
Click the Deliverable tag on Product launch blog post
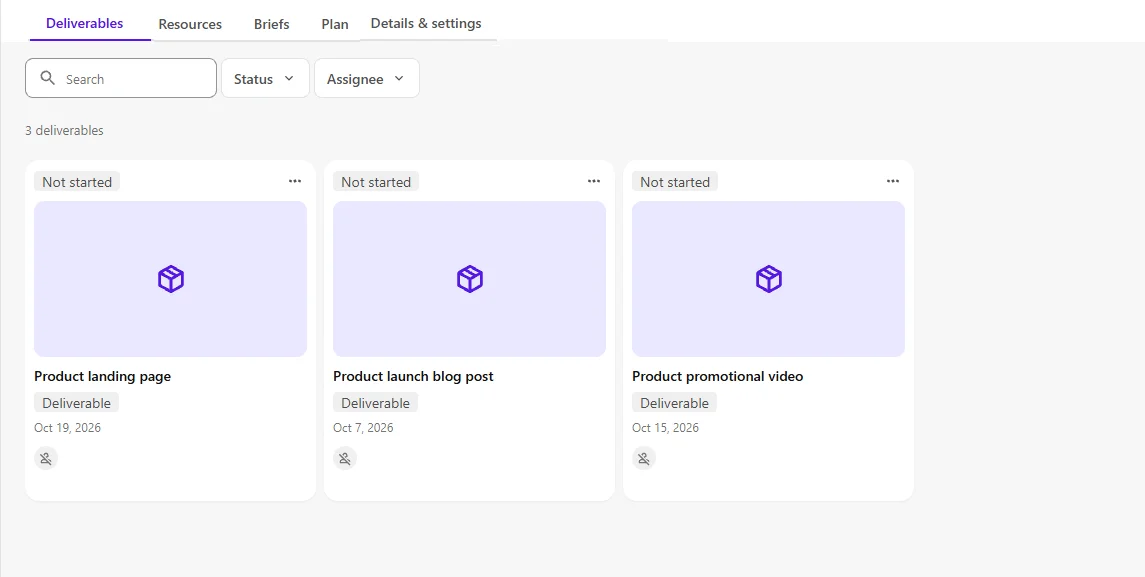click(x=375, y=402)
